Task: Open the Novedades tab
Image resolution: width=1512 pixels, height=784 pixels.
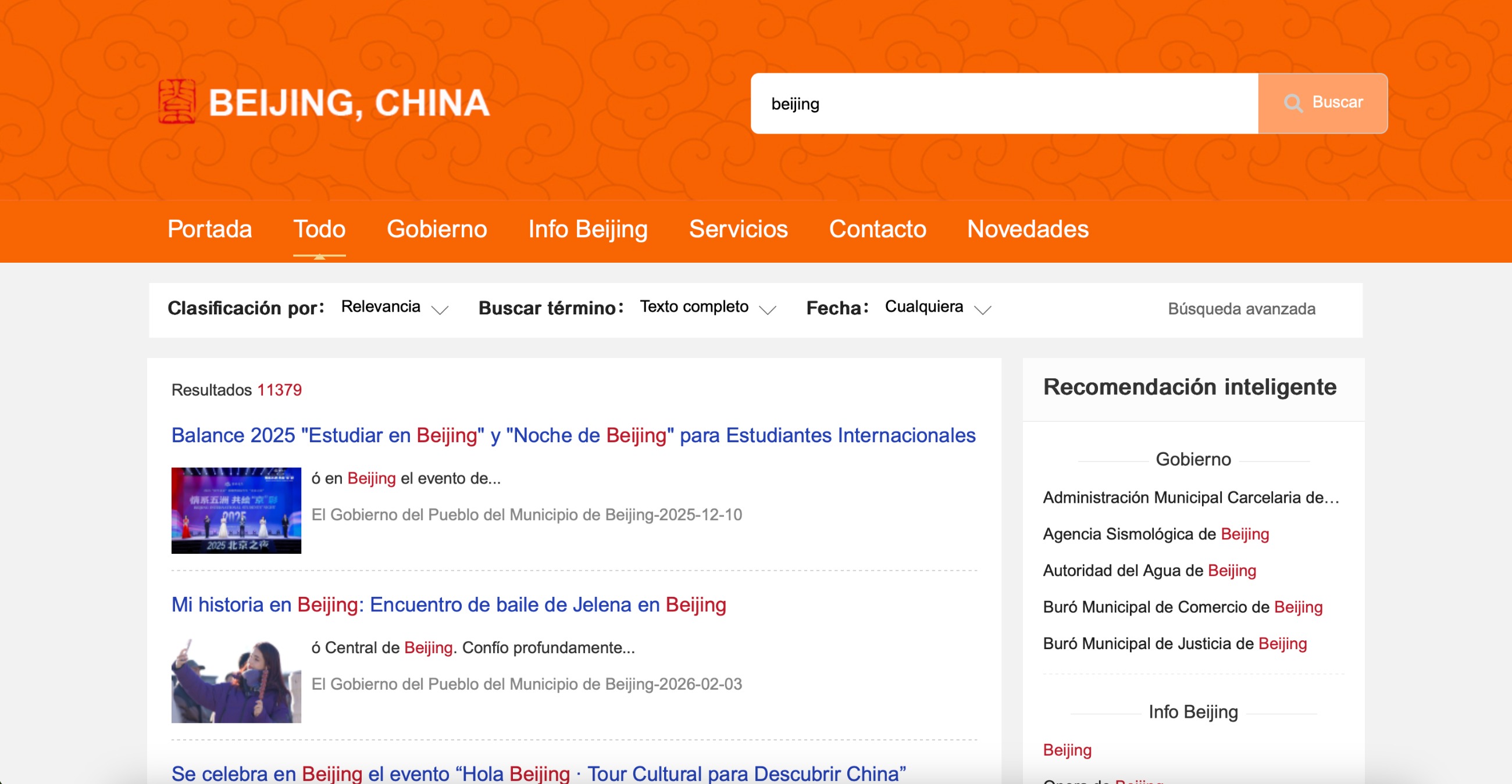Action: [1027, 230]
